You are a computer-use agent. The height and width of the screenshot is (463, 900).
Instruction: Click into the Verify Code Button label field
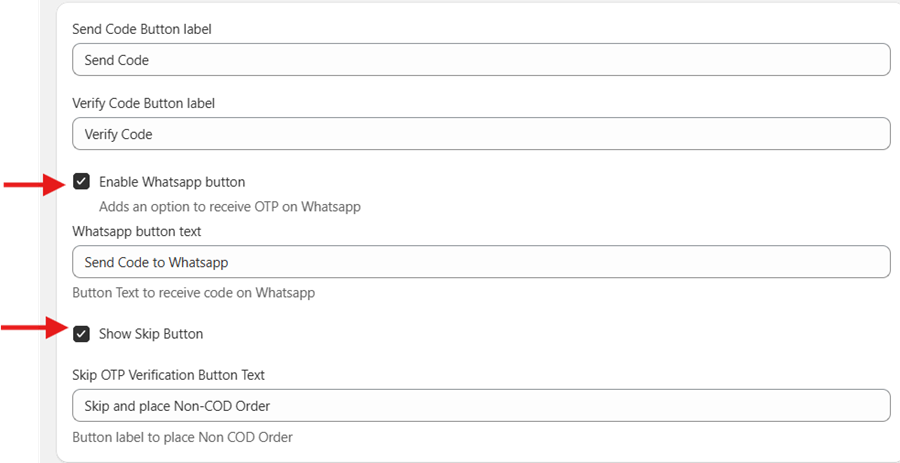481,134
